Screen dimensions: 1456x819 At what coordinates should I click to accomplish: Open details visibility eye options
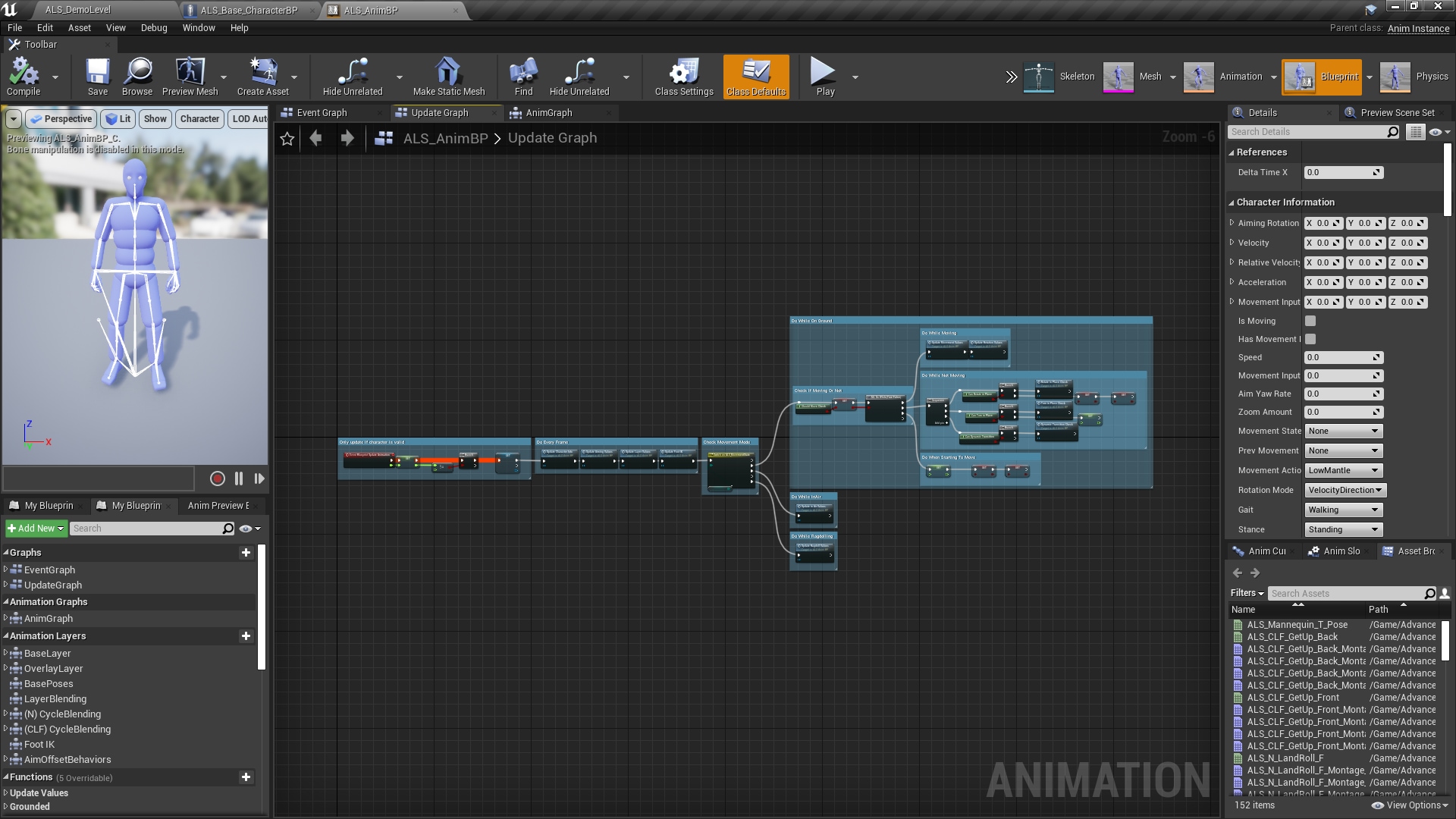click(1439, 132)
